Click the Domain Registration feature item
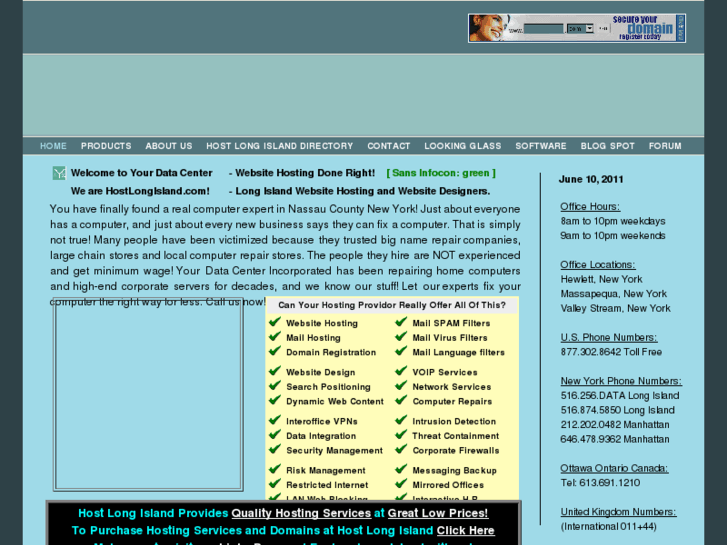 [331, 353]
